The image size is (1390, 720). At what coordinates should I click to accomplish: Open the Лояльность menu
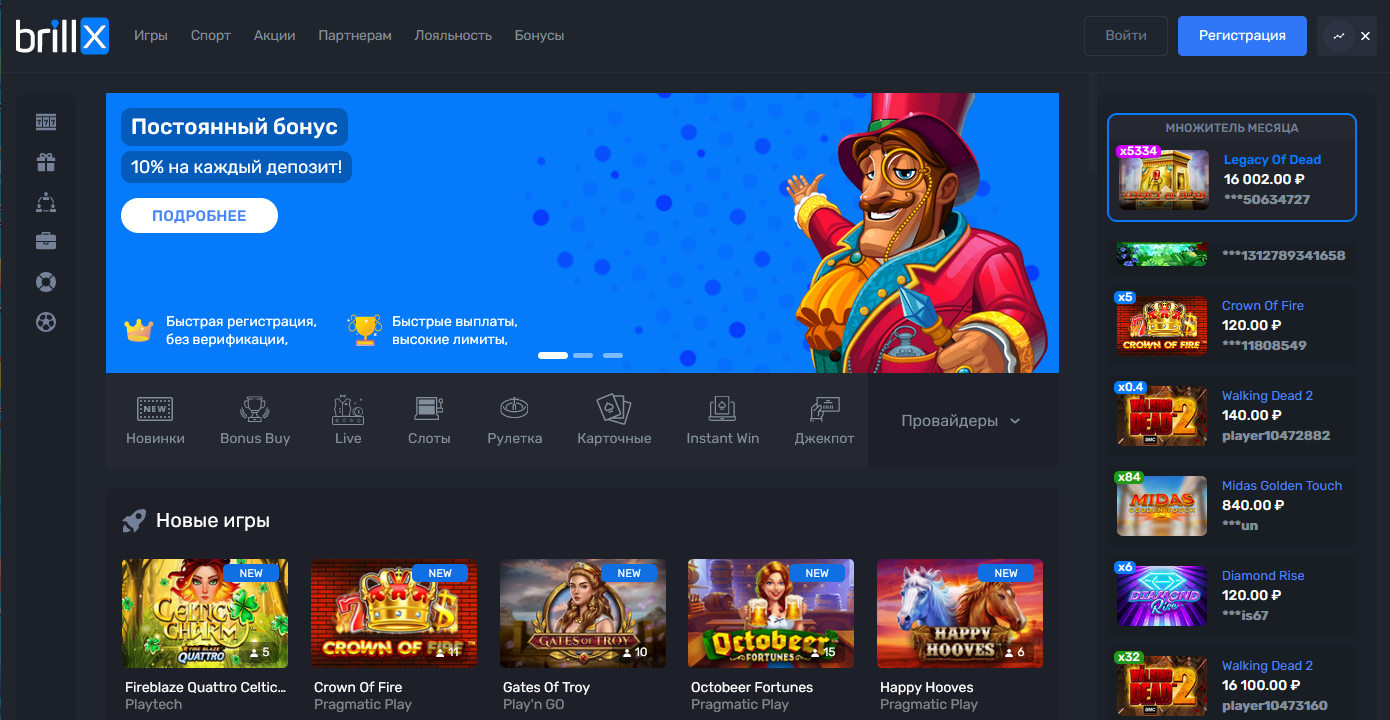(x=453, y=35)
